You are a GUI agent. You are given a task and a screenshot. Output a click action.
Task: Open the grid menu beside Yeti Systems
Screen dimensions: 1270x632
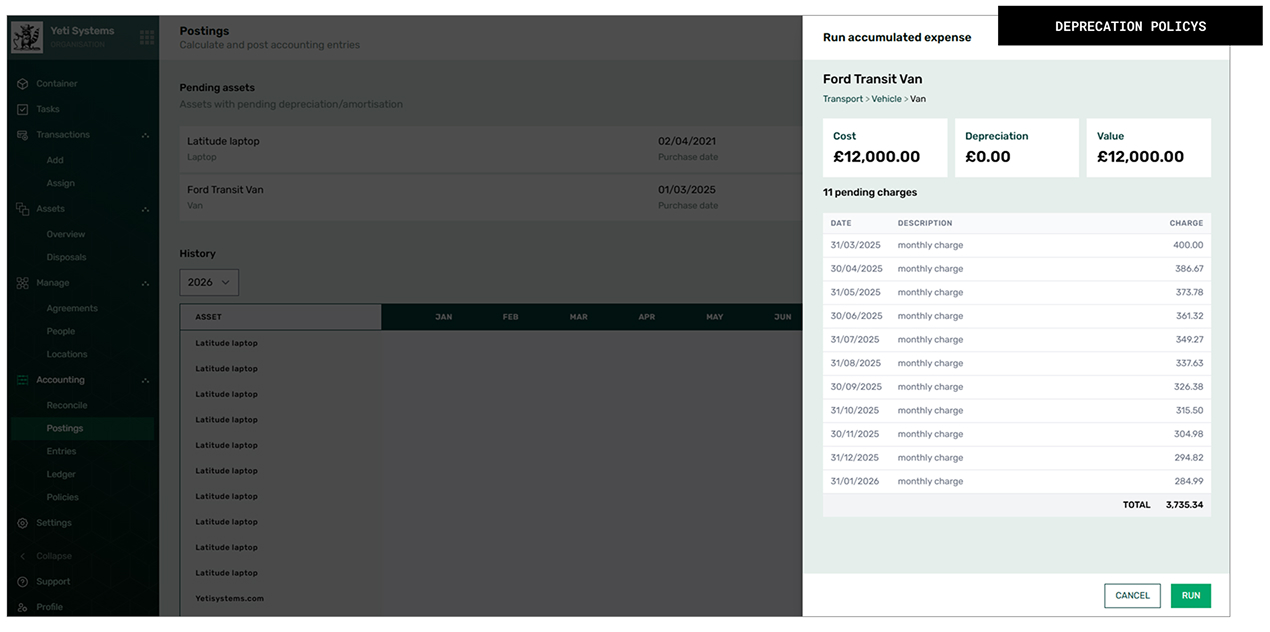coord(146,37)
